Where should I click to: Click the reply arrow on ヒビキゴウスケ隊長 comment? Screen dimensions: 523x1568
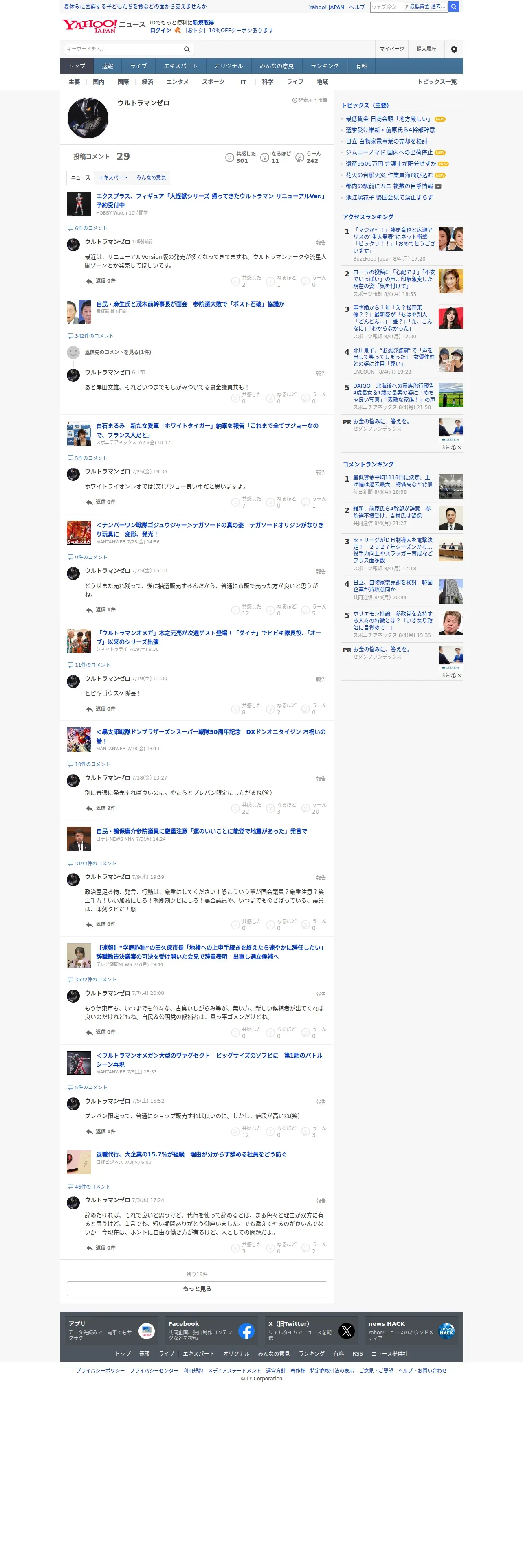90,709
